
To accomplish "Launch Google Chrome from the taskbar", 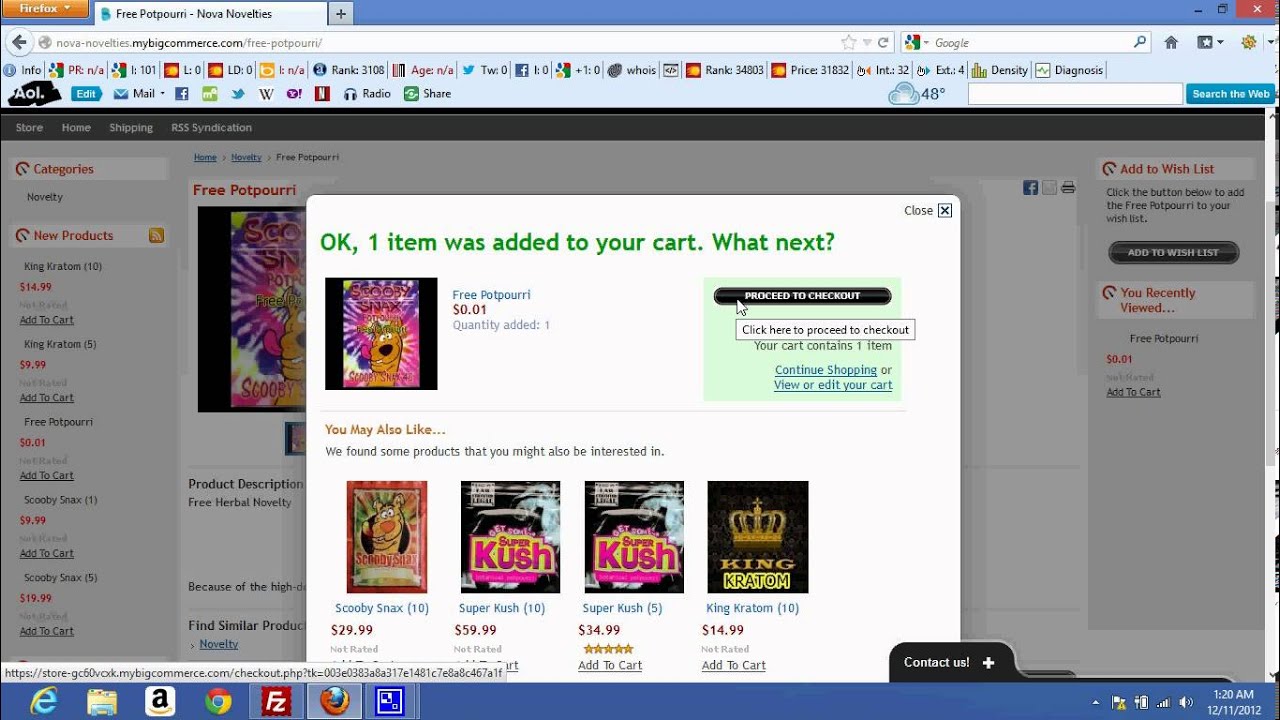I will pos(218,702).
